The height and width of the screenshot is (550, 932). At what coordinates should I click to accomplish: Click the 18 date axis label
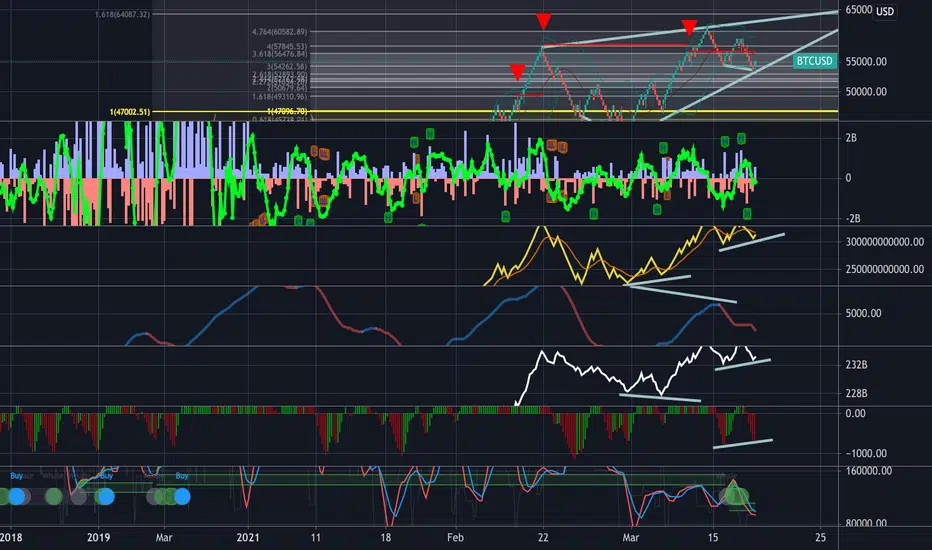click(x=386, y=538)
